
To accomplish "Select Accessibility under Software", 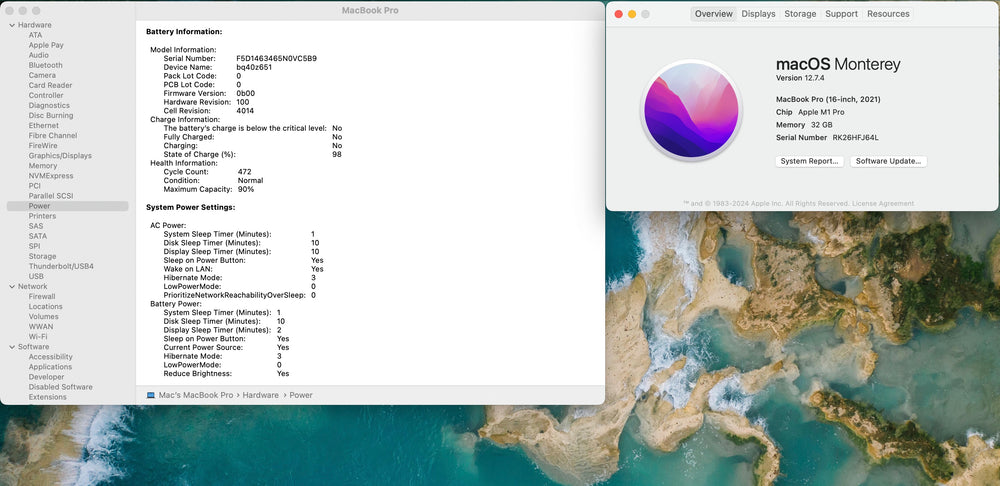I will point(50,357).
